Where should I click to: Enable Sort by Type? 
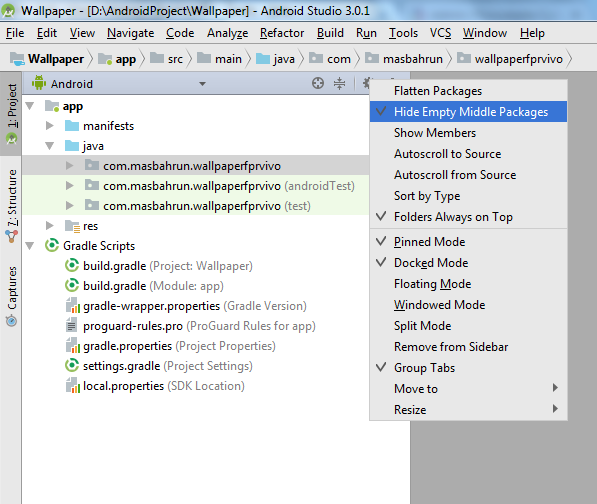click(x=468, y=195)
